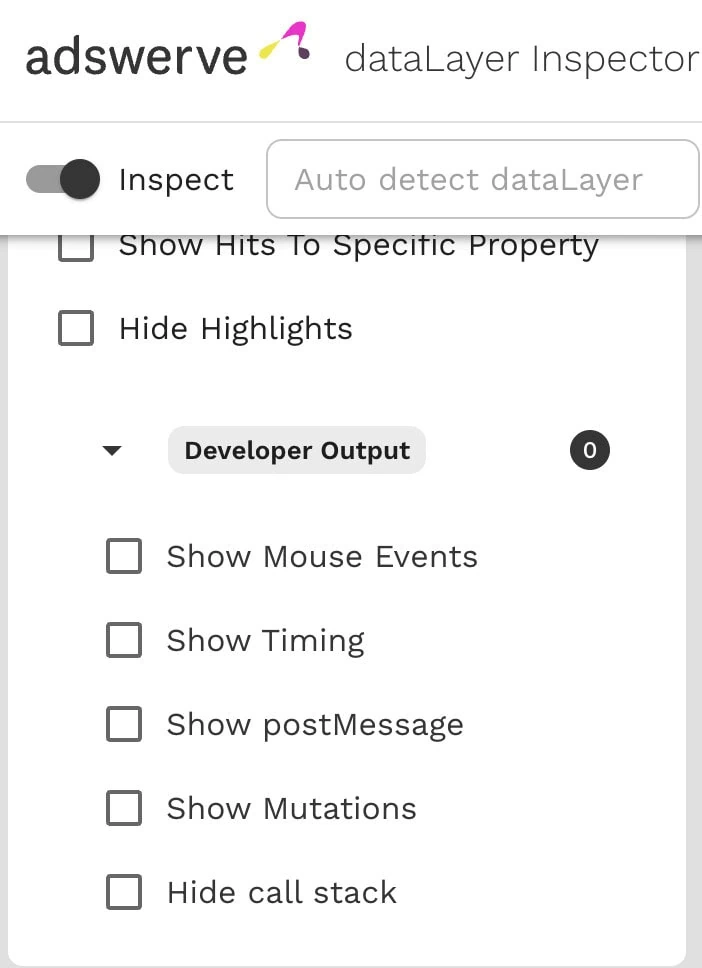Click the checkbox square beside Hide call stack
Image resolution: width=702 pixels, height=968 pixels.
pos(123,892)
